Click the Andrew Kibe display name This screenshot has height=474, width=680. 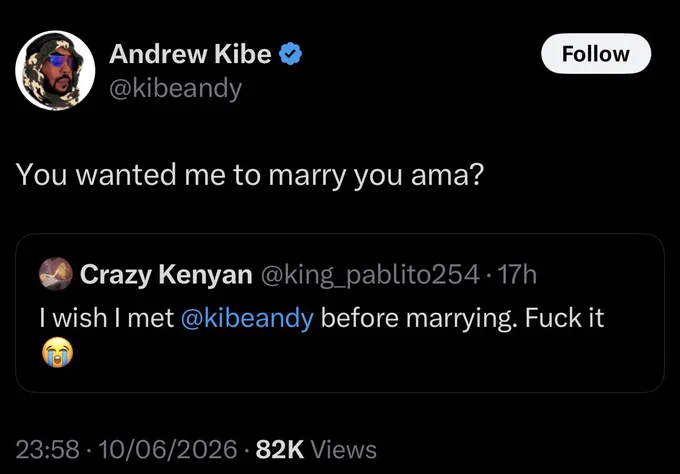tap(190, 54)
